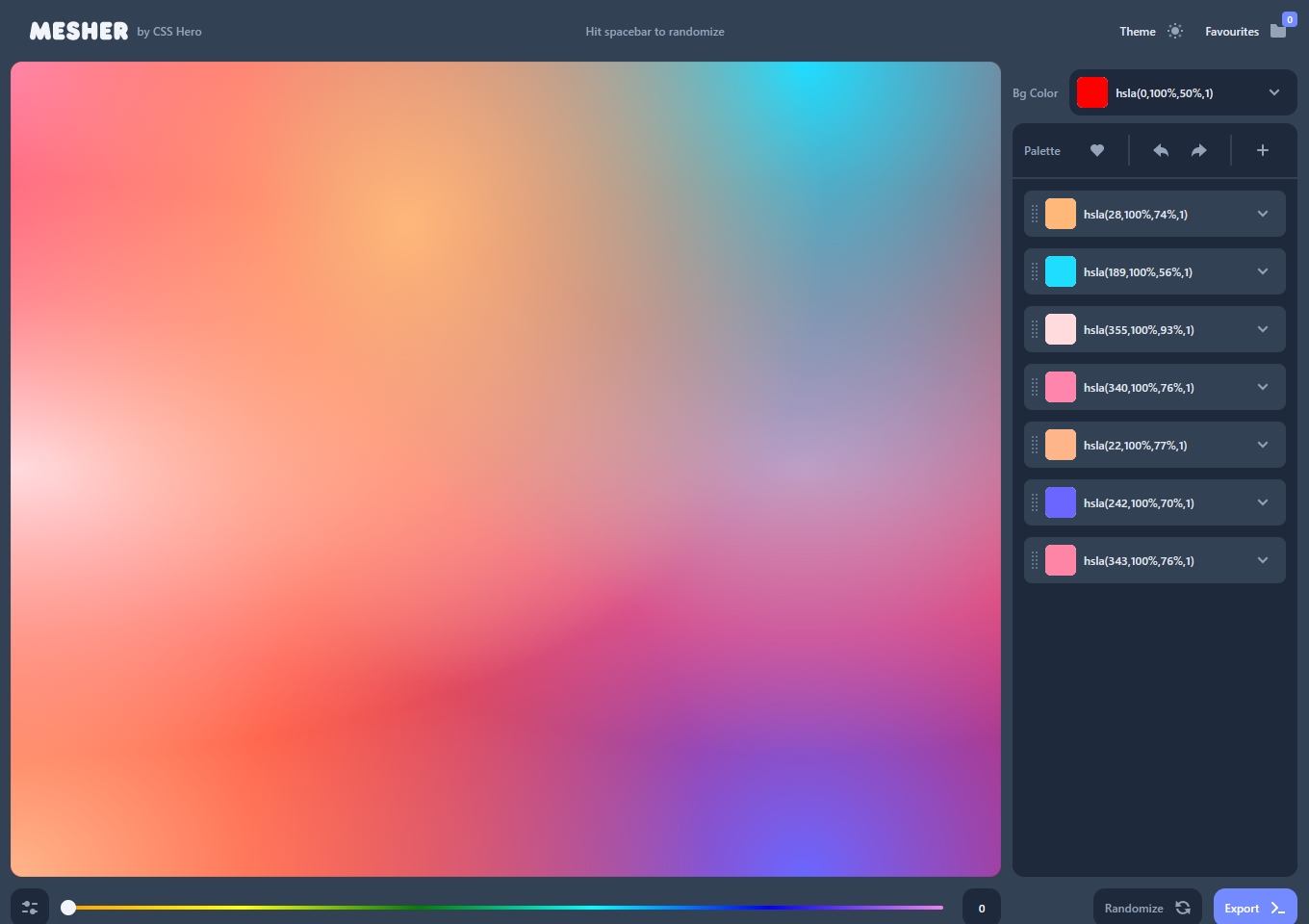
Task: Expand hsla(340,100%,76%,1) color row
Action: click(x=1263, y=387)
